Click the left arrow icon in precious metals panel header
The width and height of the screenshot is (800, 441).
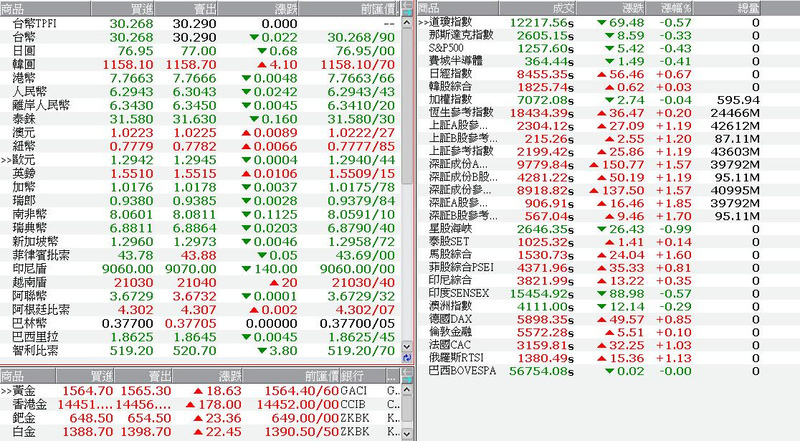[407, 372]
